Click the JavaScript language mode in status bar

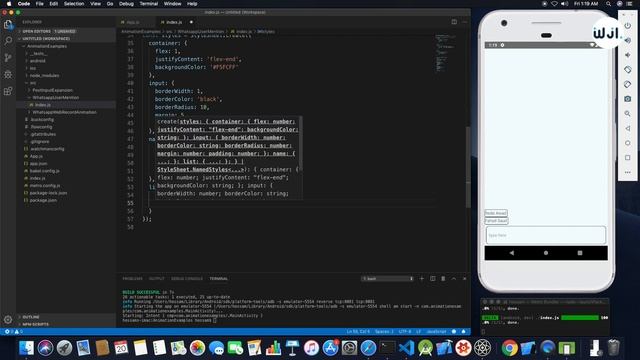point(436,331)
